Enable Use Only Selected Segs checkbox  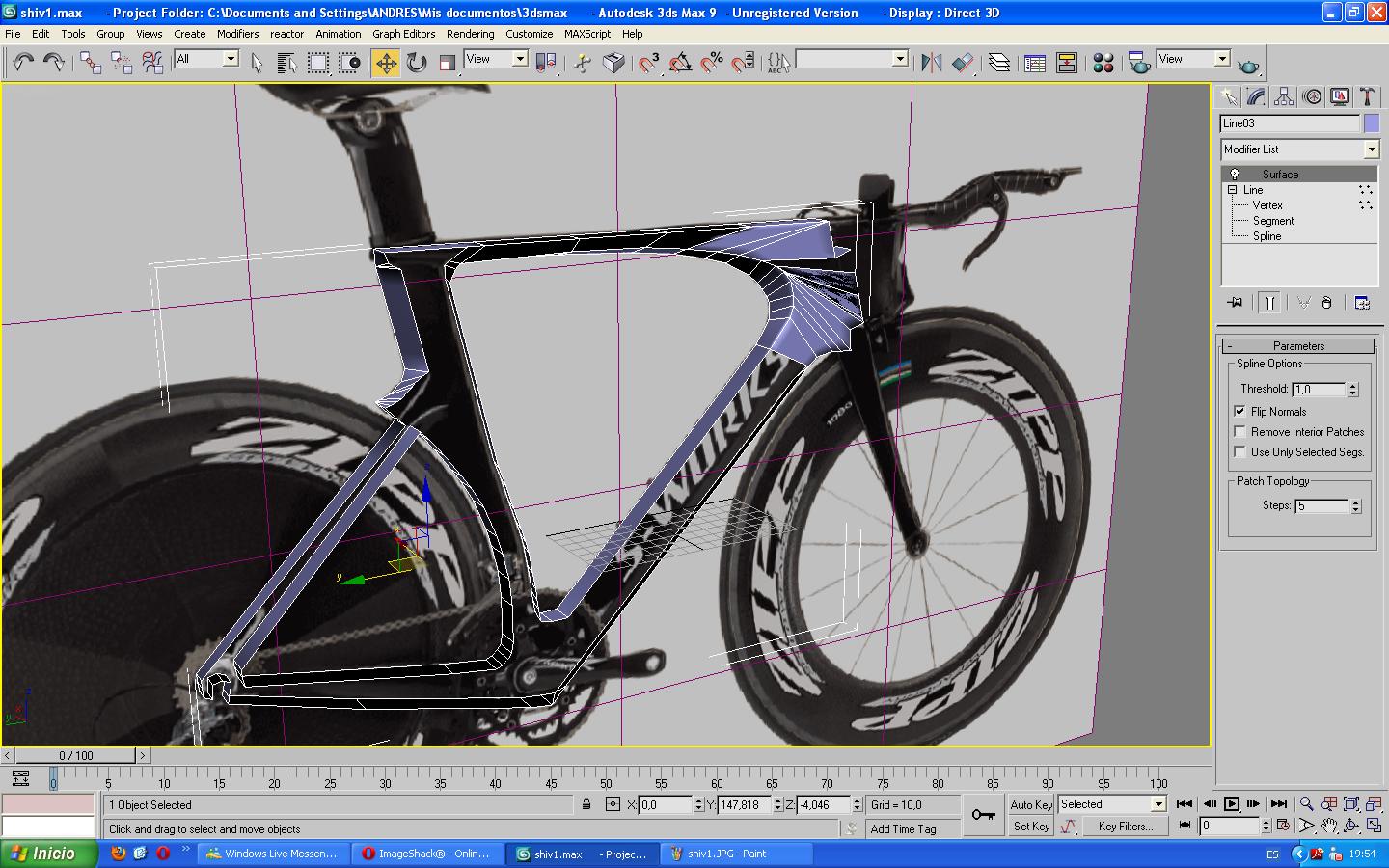pyautogui.click(x=1240, y=452)
